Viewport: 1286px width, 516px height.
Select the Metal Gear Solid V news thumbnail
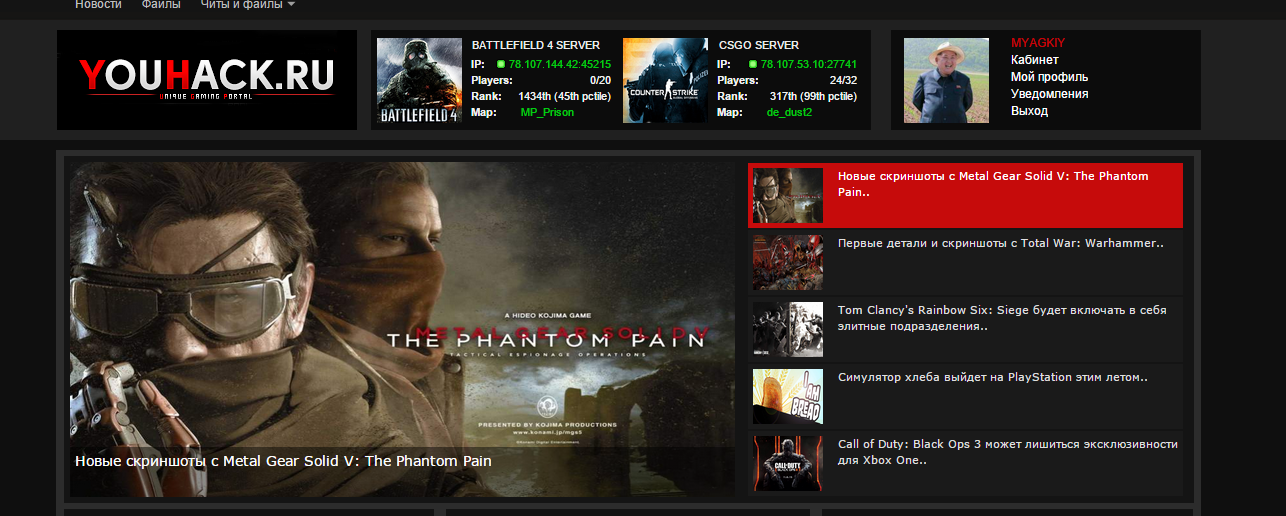click(x=787, y=195)
